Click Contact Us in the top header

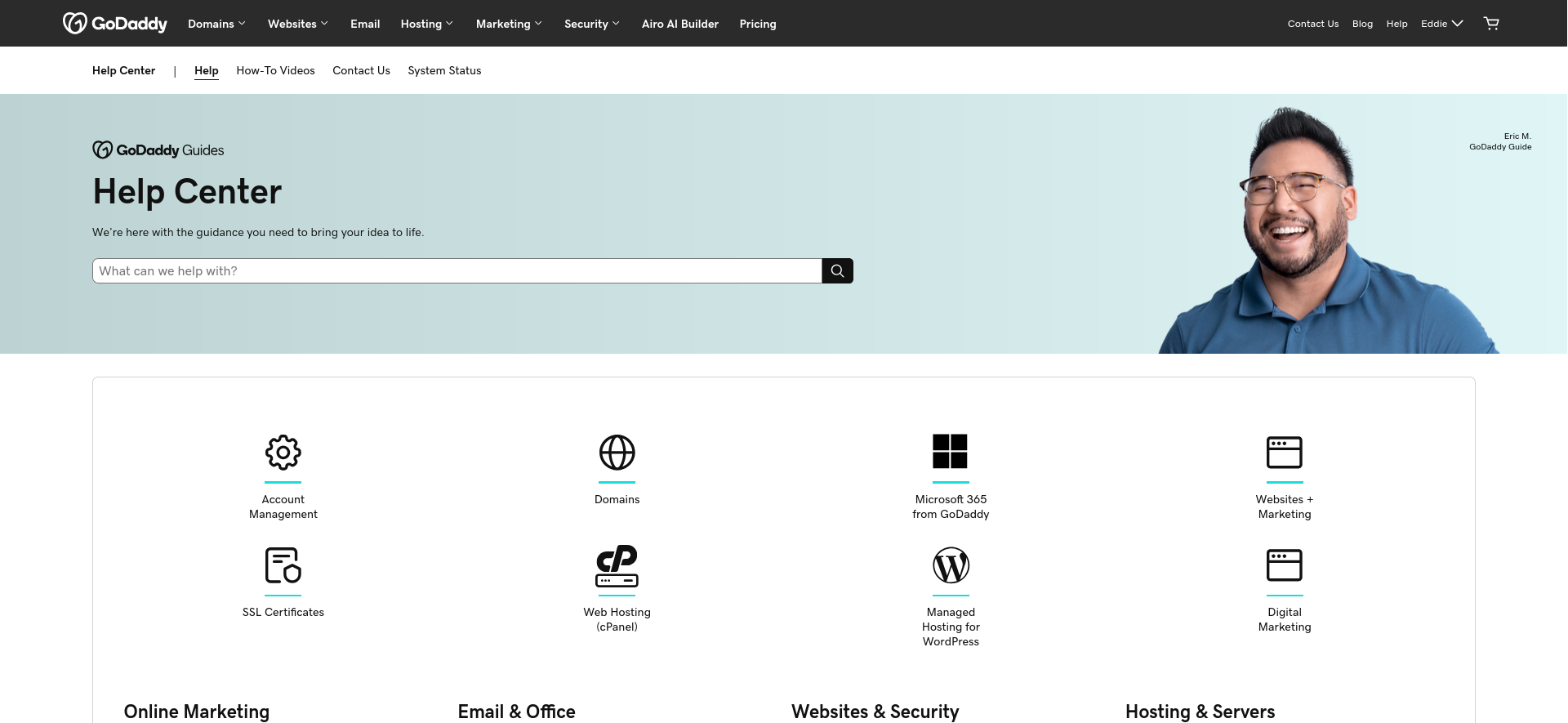coord(1313,24)
